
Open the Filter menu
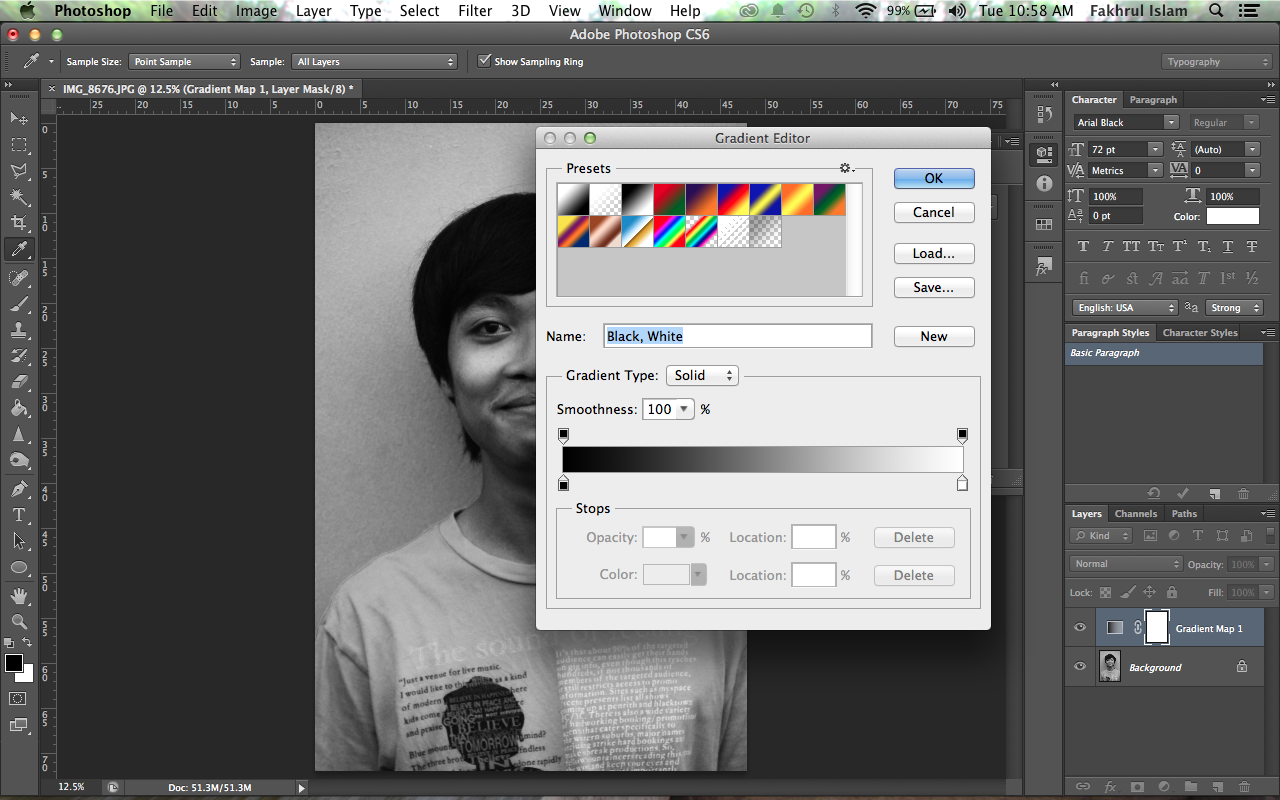[x=475, y=11]
